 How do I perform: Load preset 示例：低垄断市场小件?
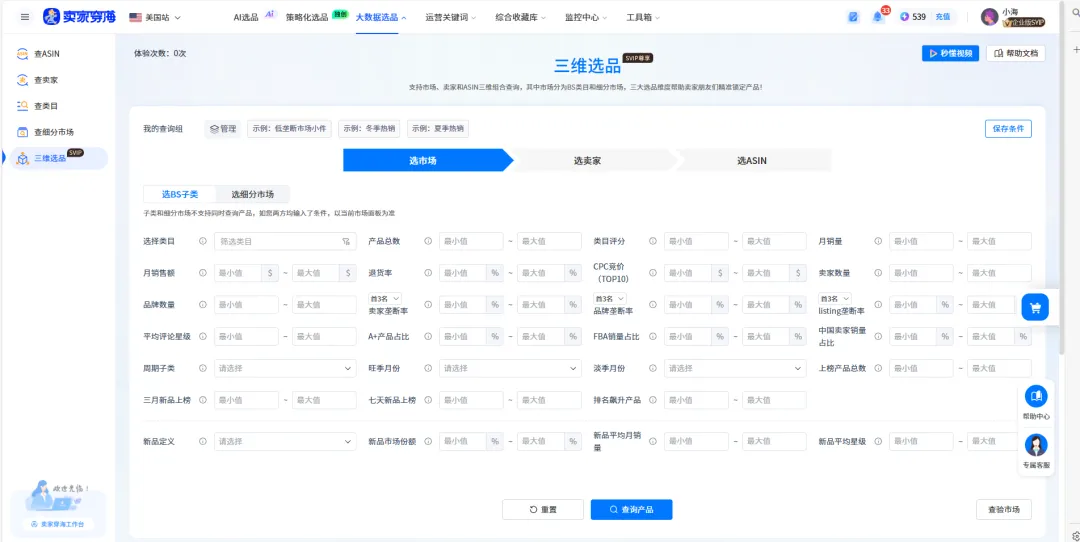tap(289, 129)
